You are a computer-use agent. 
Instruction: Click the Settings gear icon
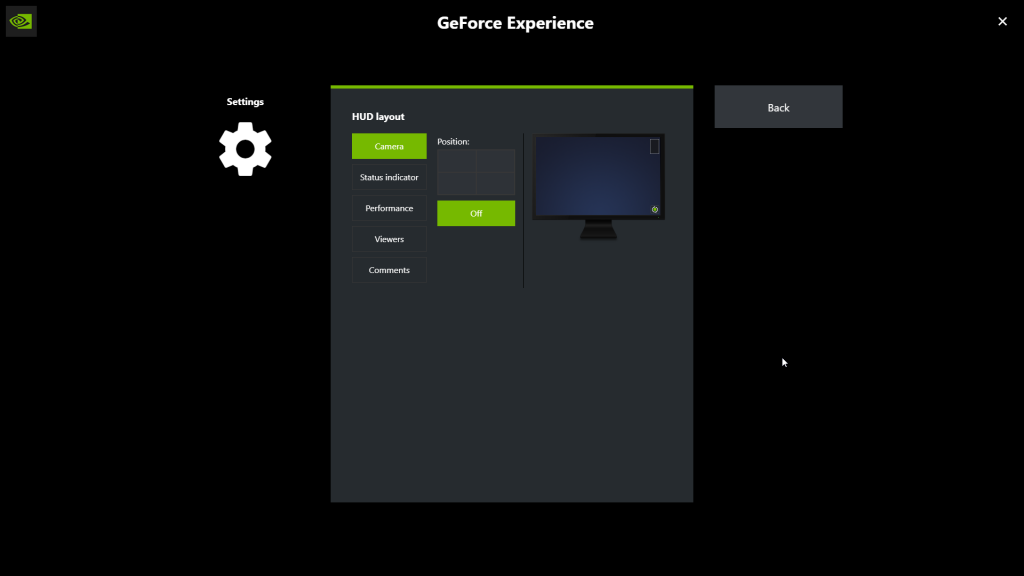(245, 149)
